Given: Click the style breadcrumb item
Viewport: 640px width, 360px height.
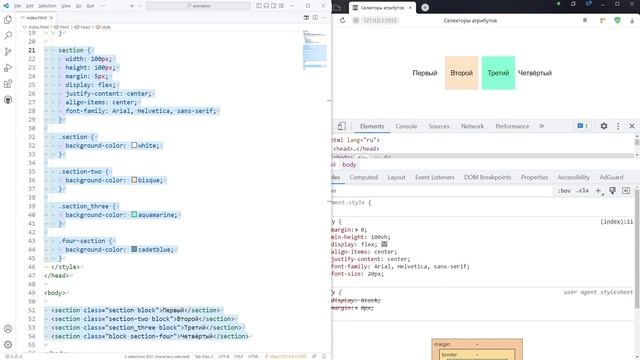Looking at the screenshot, I should pyautogui.click(x=104, y=27).
